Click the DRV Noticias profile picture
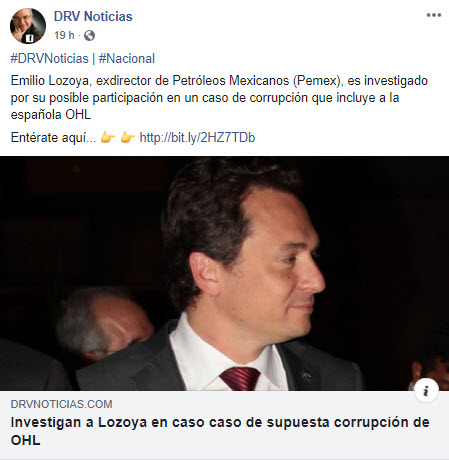This screenshot has width=449, height=460. [x=28, y=26]
